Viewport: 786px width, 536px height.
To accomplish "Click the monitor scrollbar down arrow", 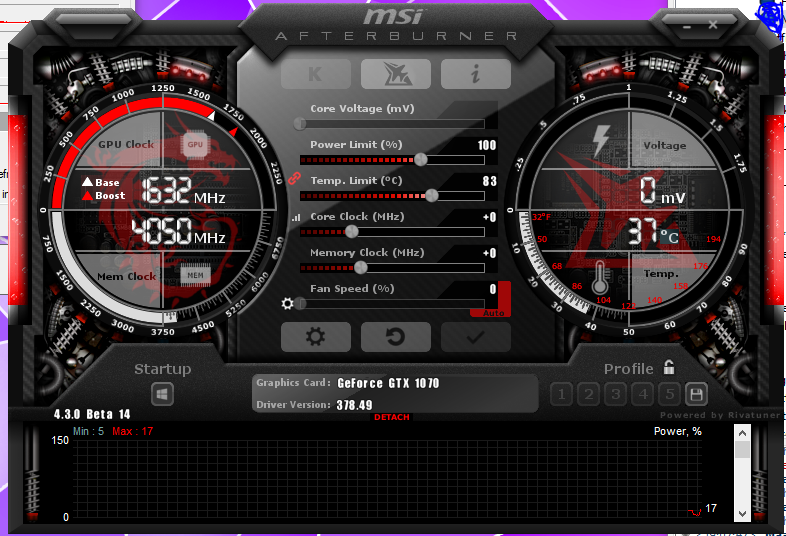I will [742, 514].
